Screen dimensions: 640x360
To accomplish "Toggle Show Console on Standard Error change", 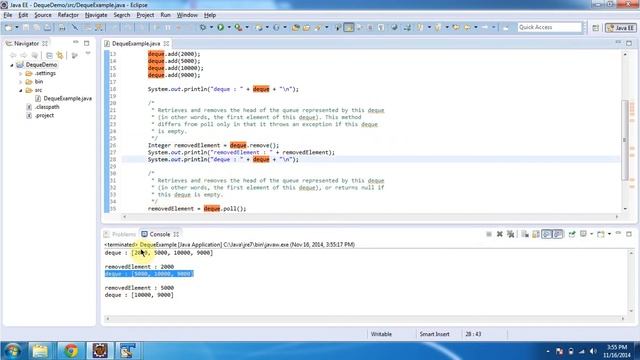I will click(558, 234).
